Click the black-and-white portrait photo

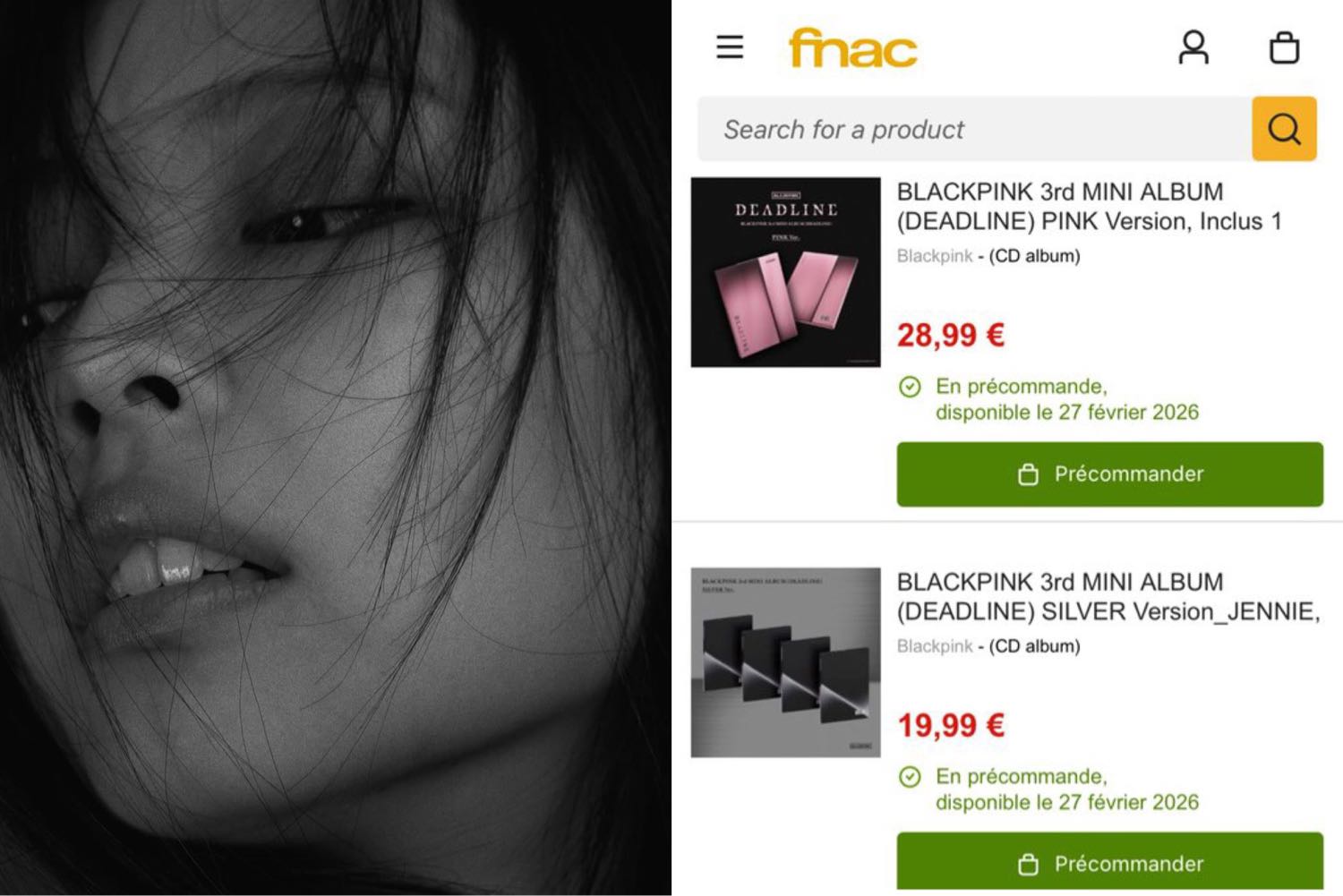pos(336,448)
